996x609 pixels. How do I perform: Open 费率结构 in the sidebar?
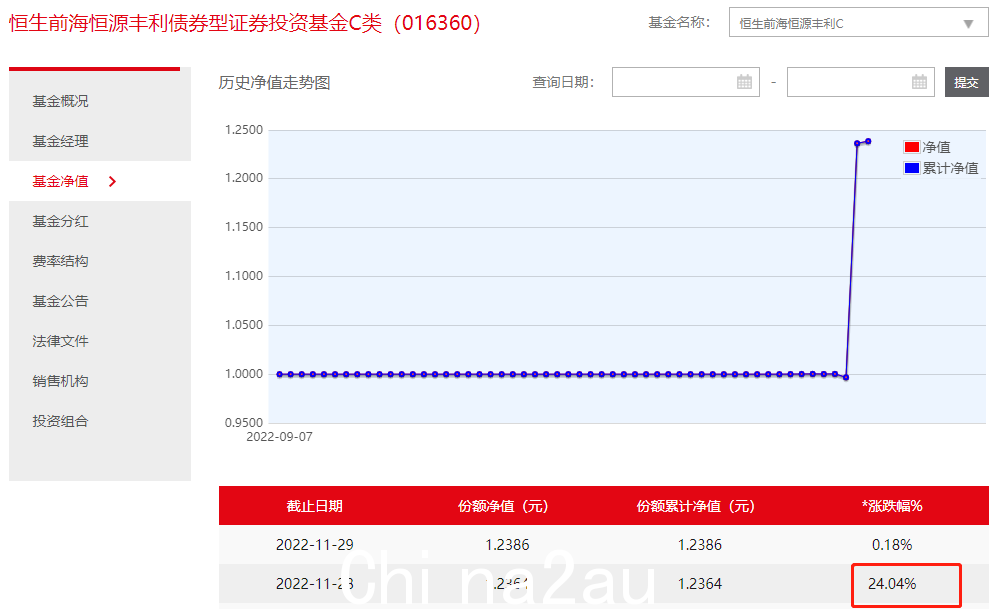point(60,261)
